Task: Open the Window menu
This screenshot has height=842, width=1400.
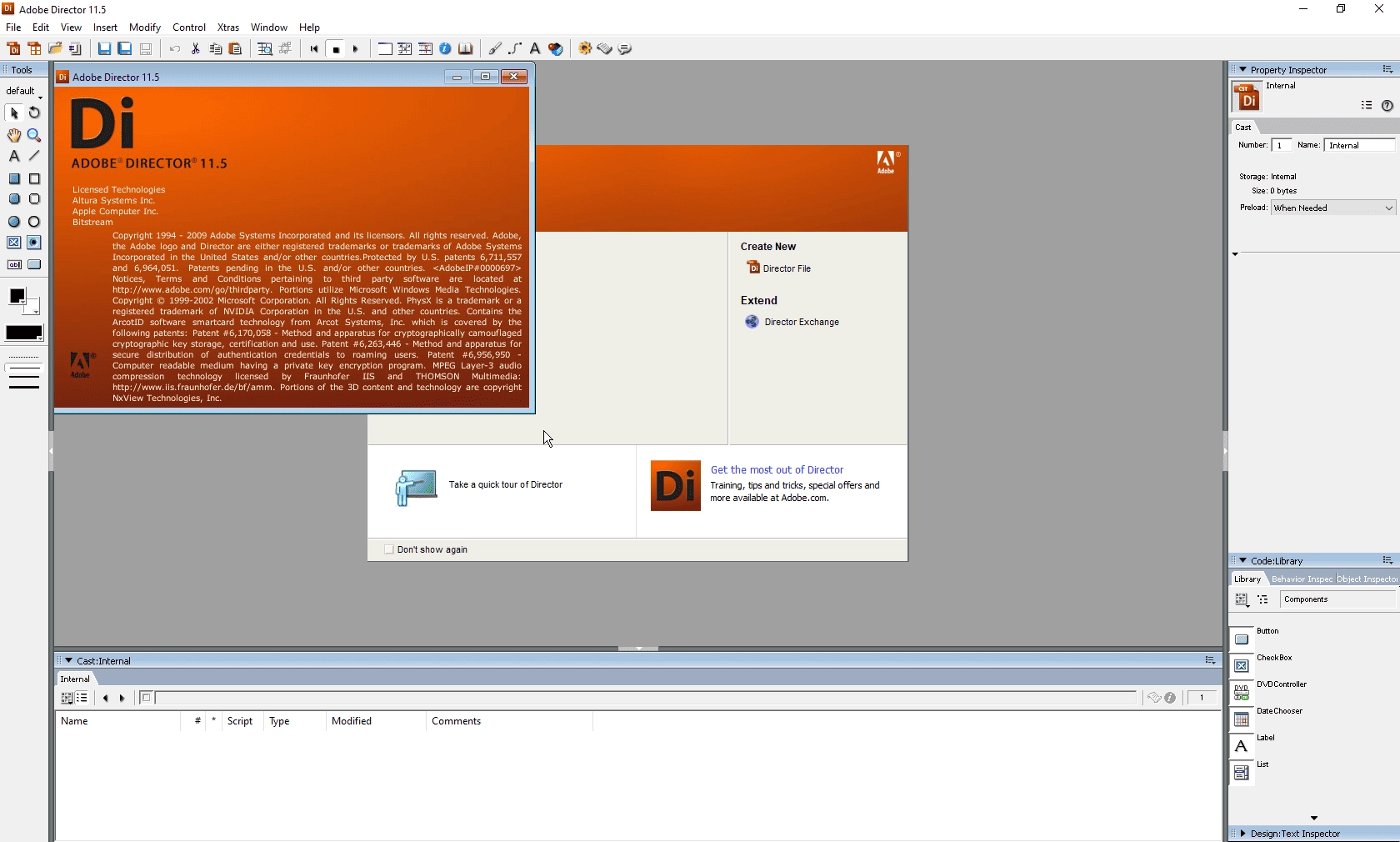Action: click(x=269, y=28)
